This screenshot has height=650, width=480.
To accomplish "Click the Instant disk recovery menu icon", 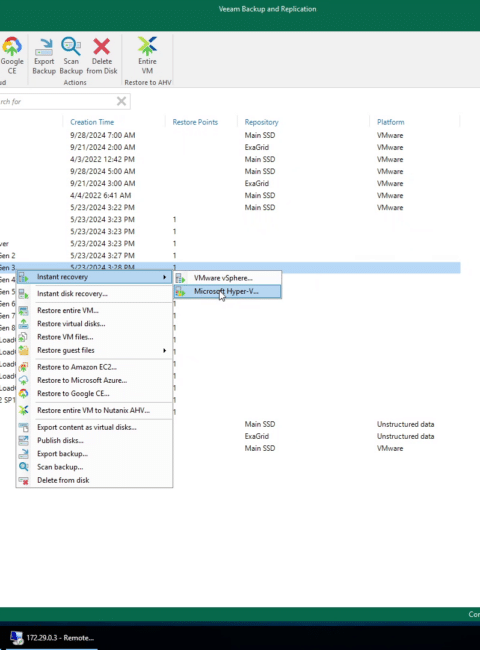I will [23, 294].
